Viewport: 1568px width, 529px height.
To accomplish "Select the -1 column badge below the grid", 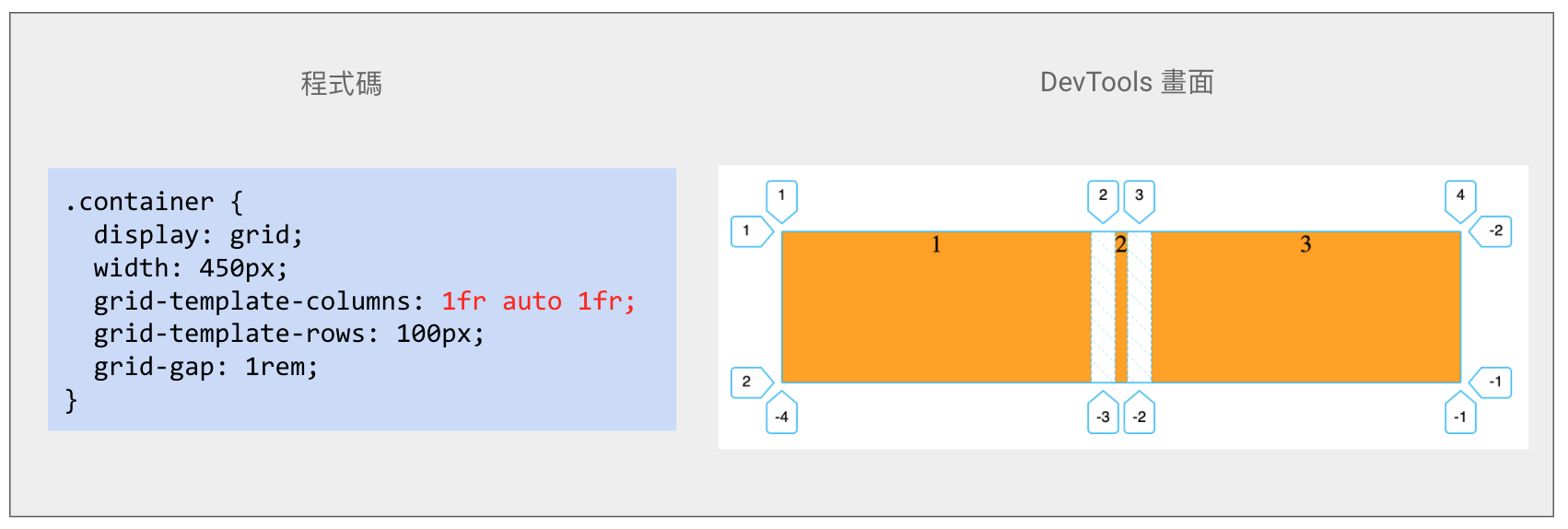I will pos(1460,417).
